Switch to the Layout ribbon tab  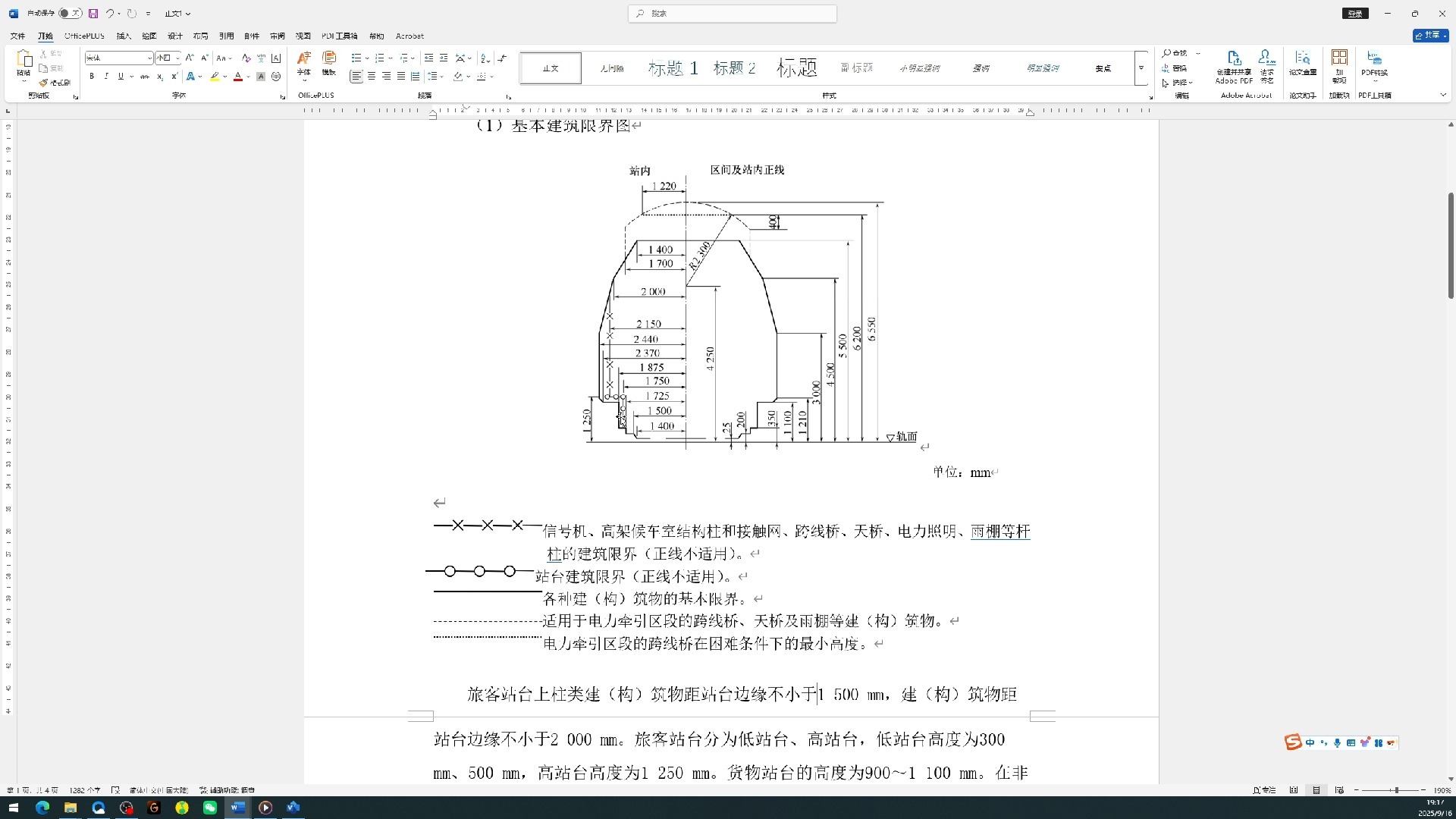(200, 36)
